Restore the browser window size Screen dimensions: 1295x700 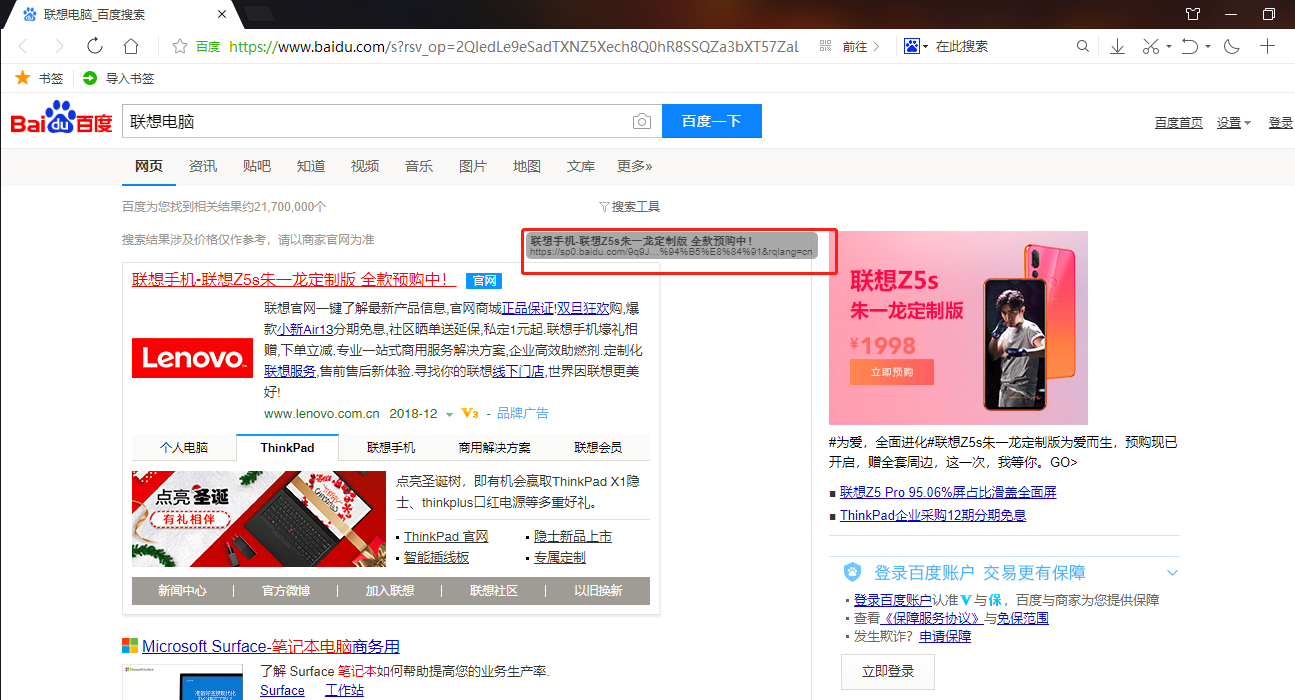coord(1269,14)
